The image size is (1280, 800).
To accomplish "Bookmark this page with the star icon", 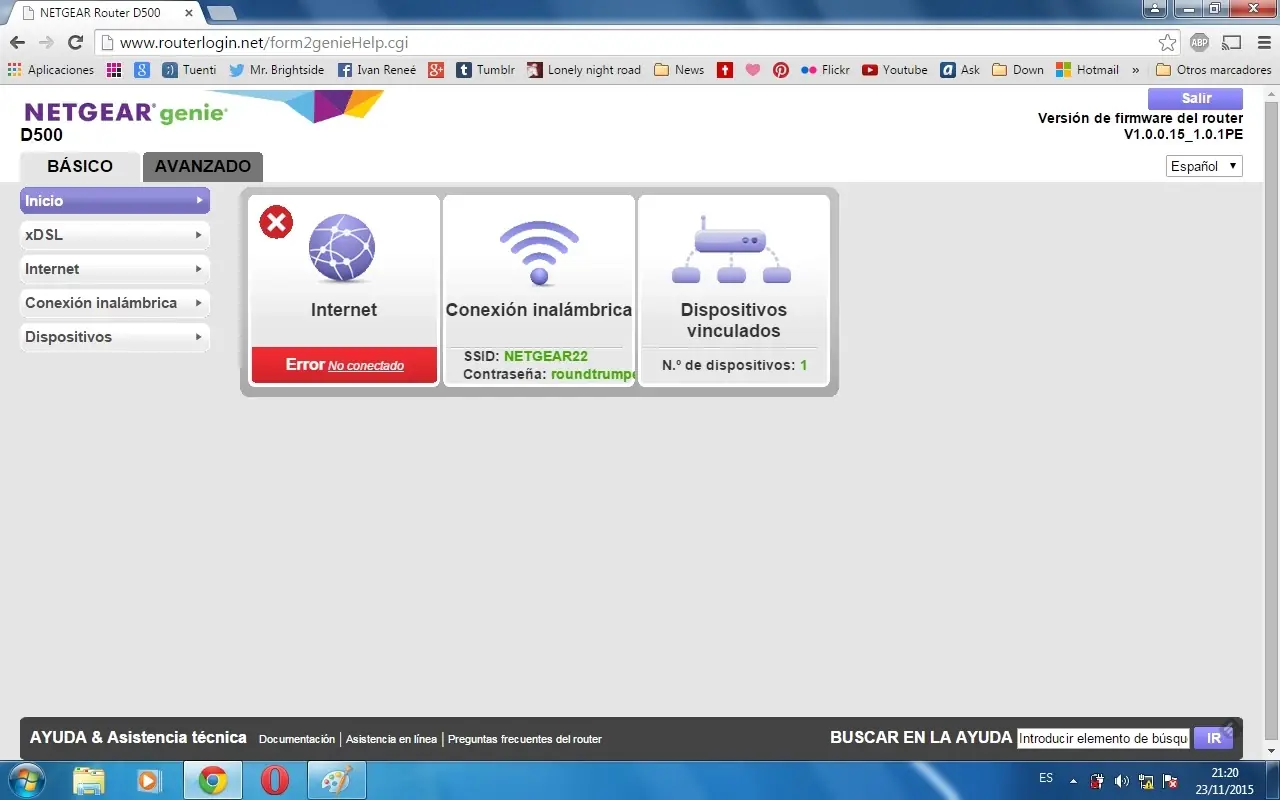I will [x=1167, y=43].
